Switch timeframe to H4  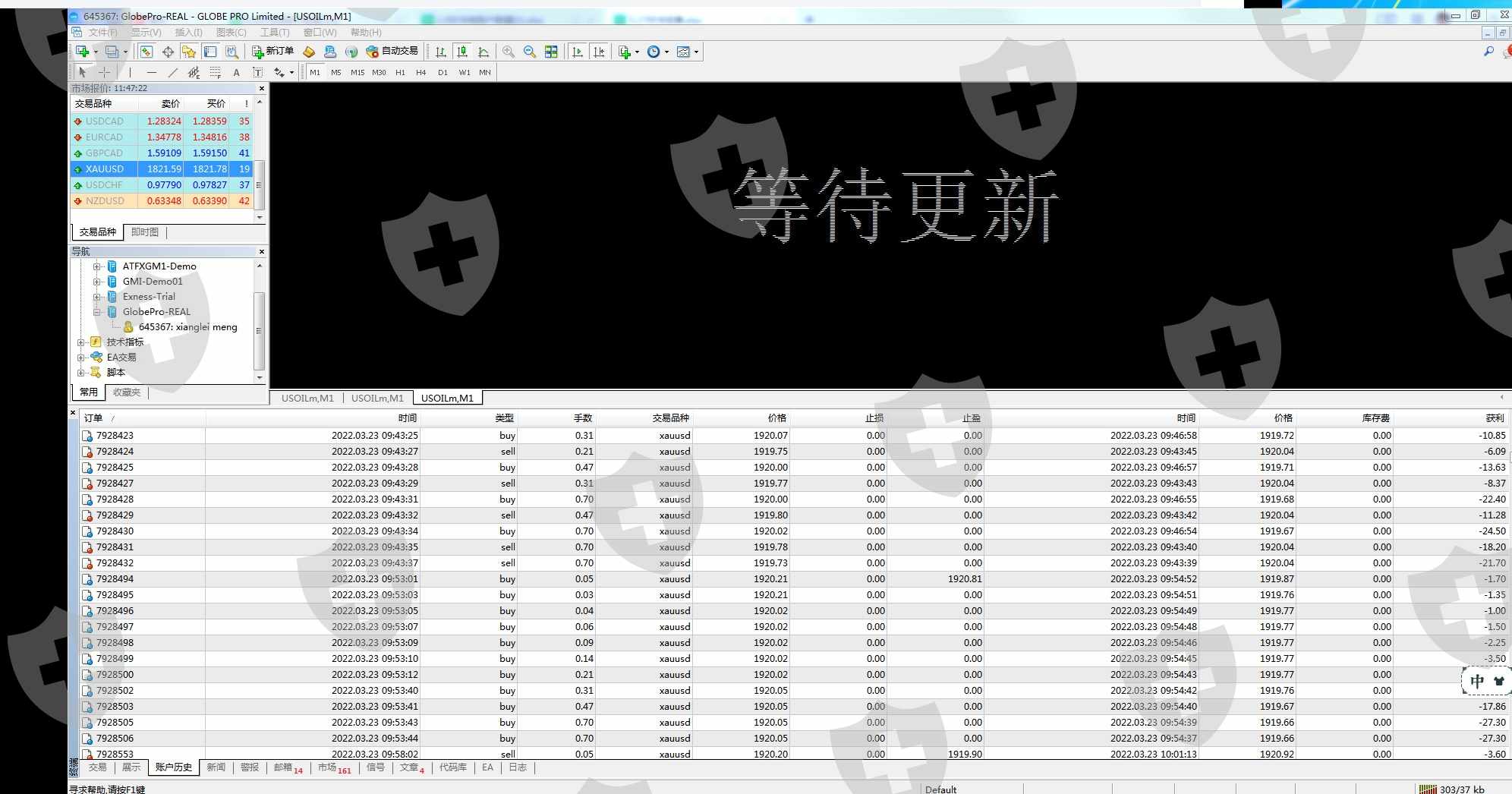421,72
